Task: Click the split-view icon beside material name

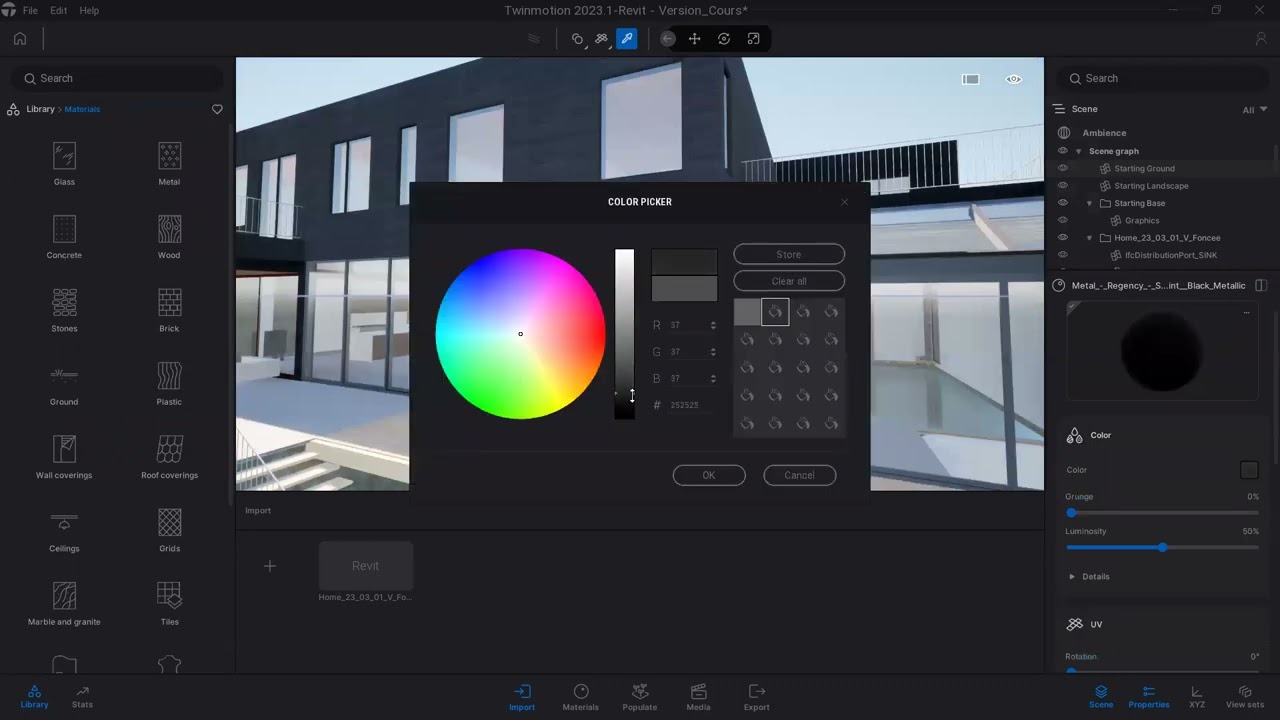Action: click(x=1261, y=285)
